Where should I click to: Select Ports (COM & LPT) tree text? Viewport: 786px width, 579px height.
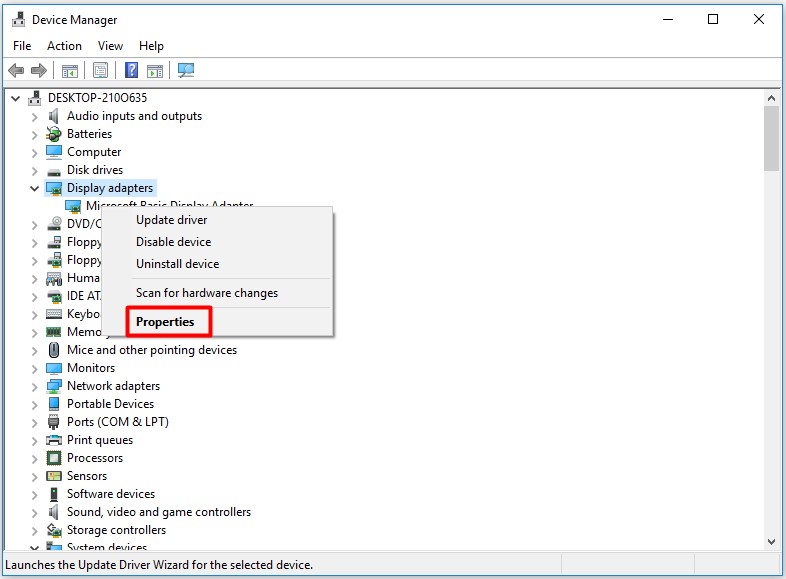point(118,422)
